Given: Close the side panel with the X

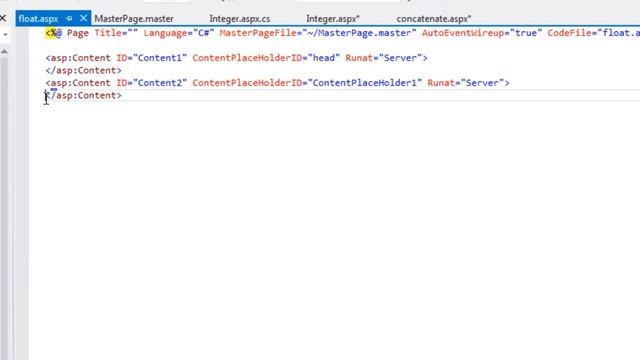Looking at the screenshot, I should point(3,18).
